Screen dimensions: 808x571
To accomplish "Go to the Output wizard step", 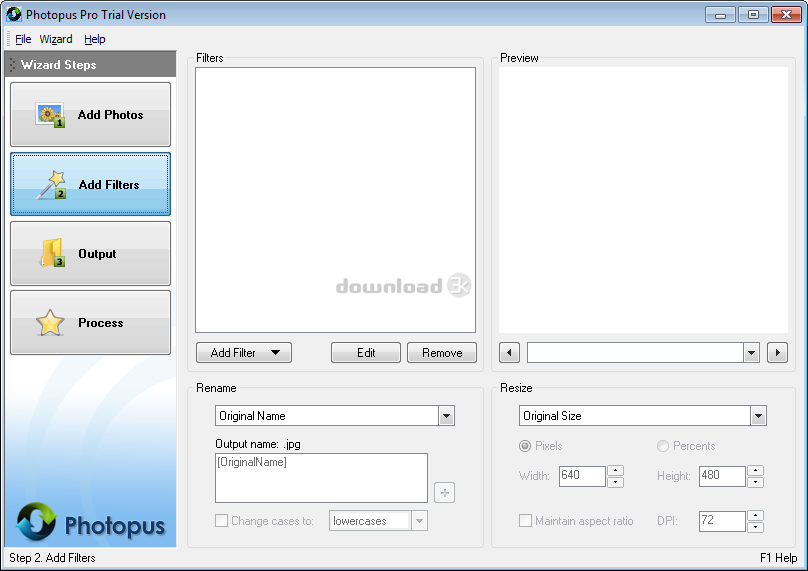I will (90, 253).
